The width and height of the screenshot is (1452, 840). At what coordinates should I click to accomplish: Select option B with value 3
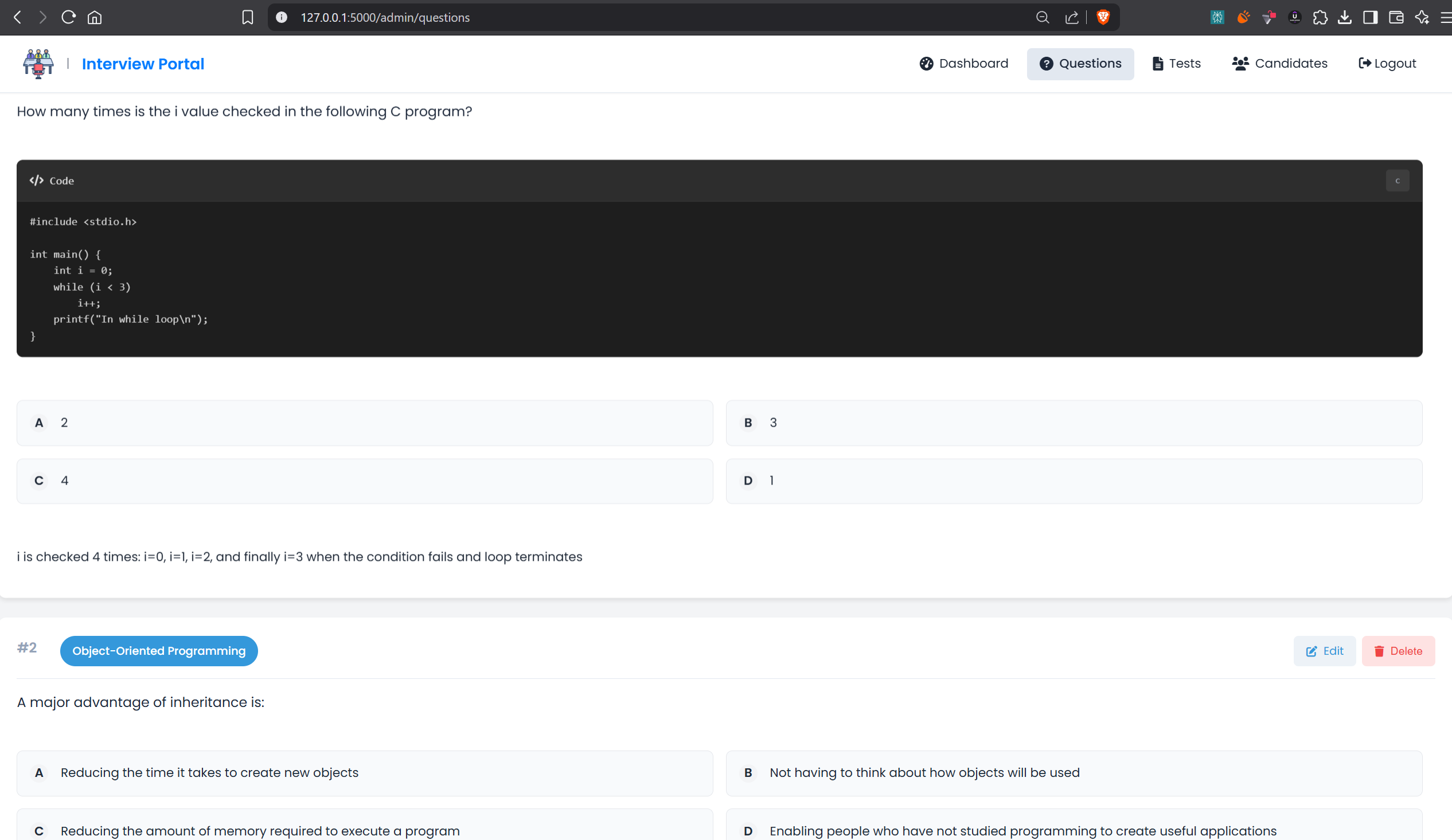pos(1074,423)
